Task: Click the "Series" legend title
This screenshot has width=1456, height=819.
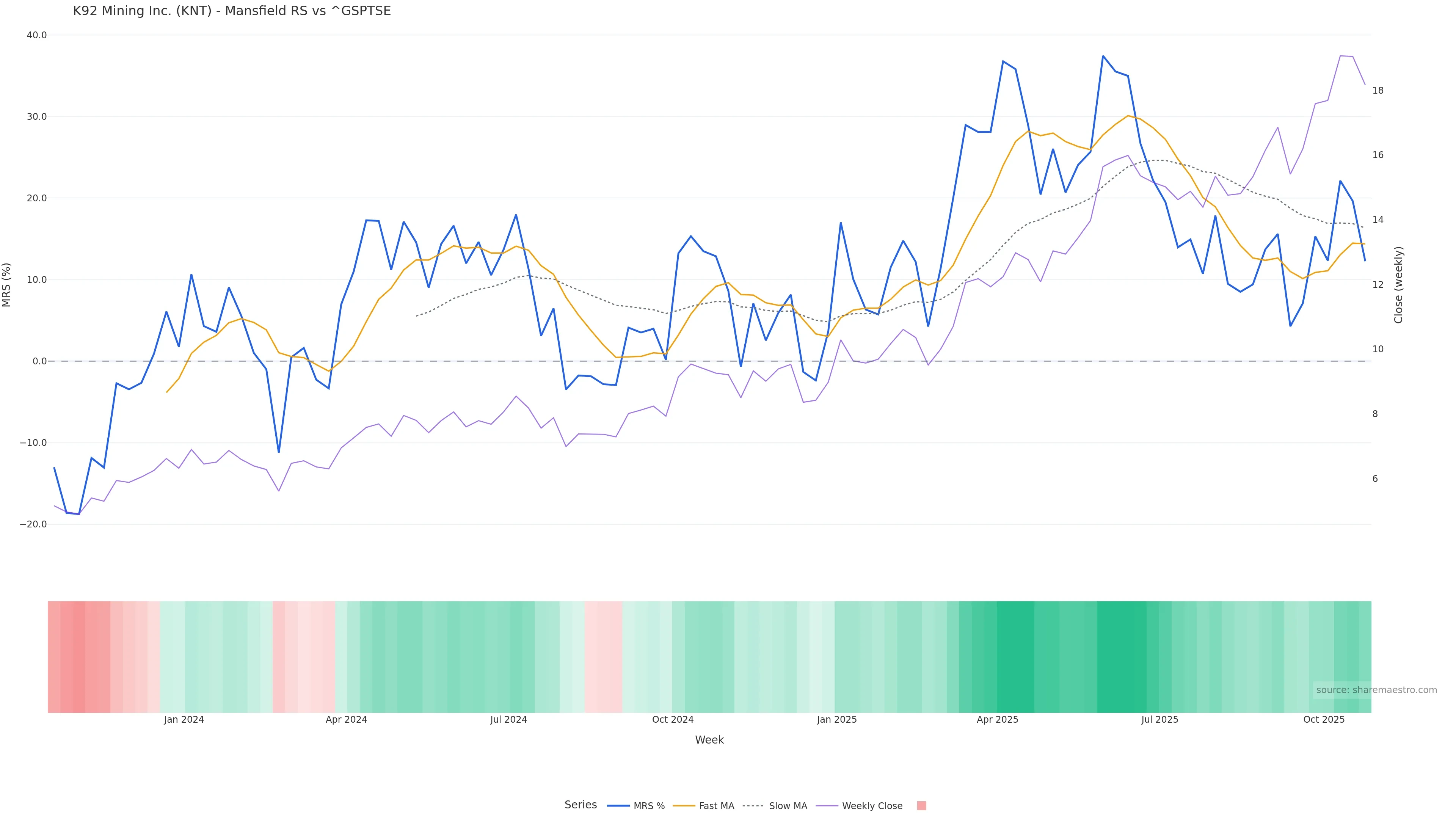Action: [581, 804]
